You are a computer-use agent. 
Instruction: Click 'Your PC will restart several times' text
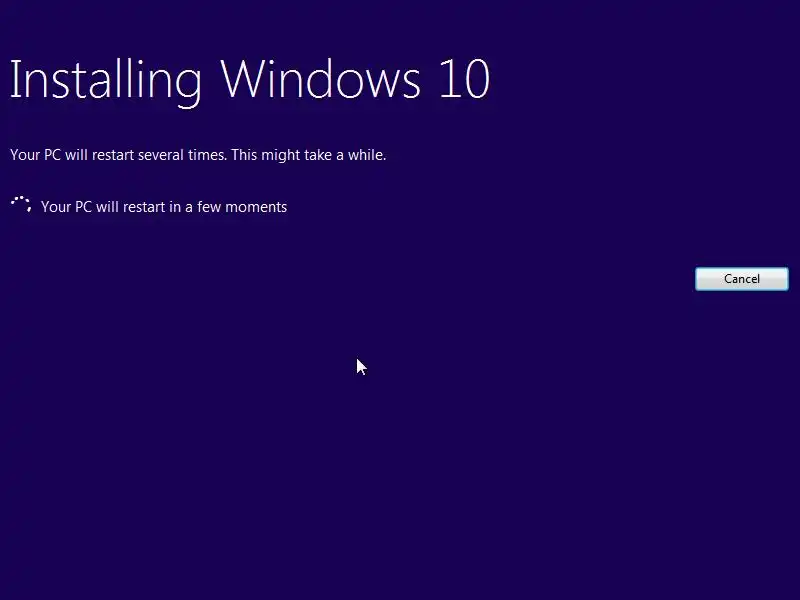[118, 155]
